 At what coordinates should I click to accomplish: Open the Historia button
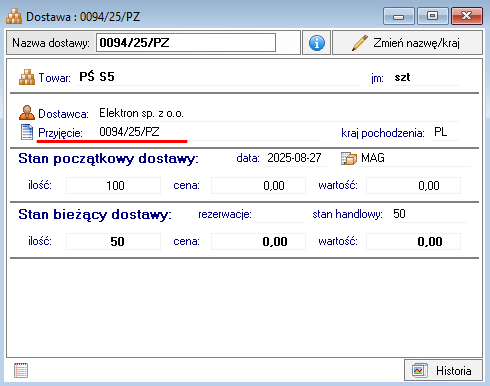(x=443, y=370)
